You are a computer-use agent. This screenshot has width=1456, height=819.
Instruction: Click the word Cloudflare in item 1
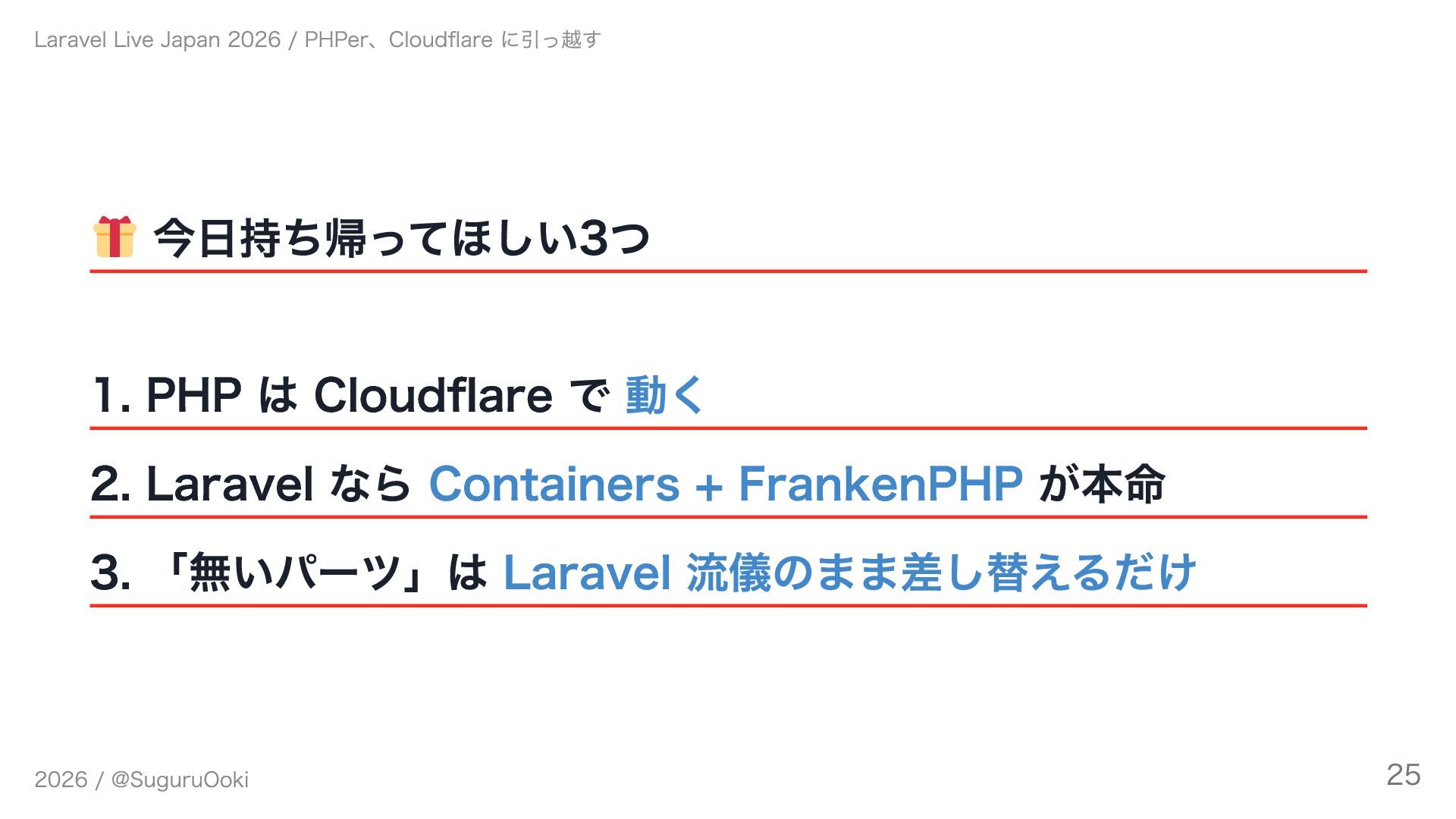pyautogui.click(x=433, y=395)
